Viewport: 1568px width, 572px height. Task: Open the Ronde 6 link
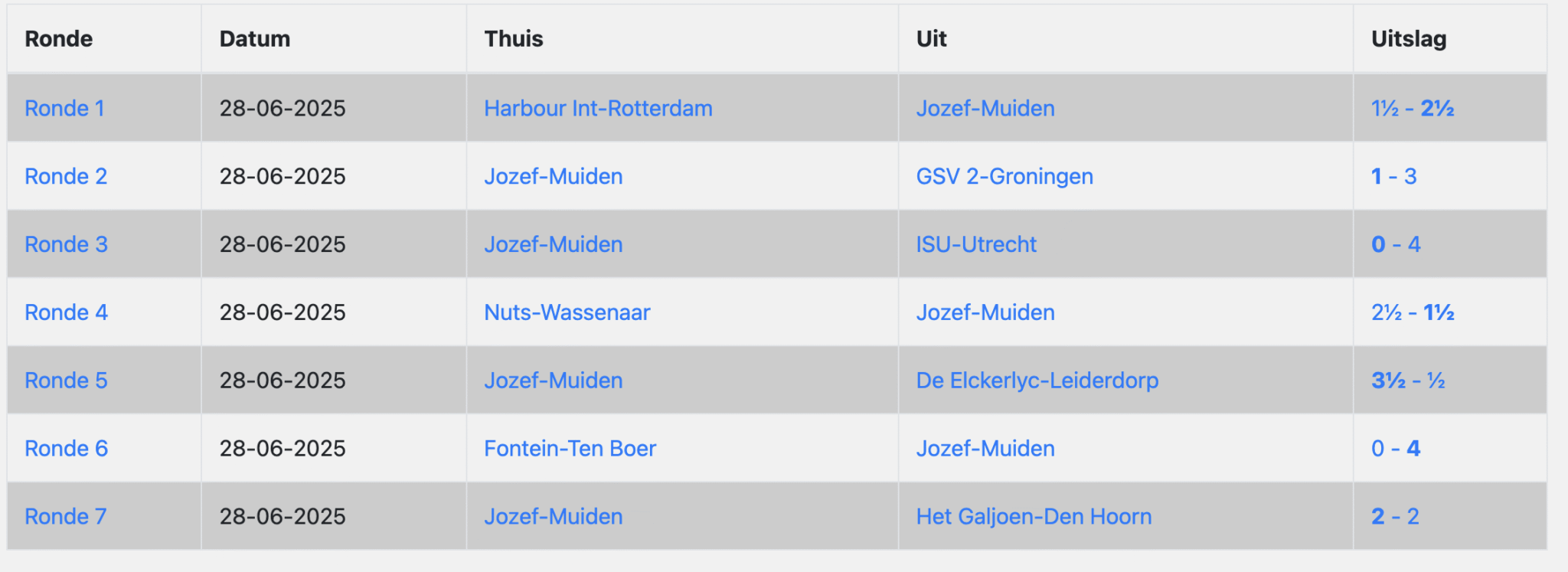coord(66,449)
